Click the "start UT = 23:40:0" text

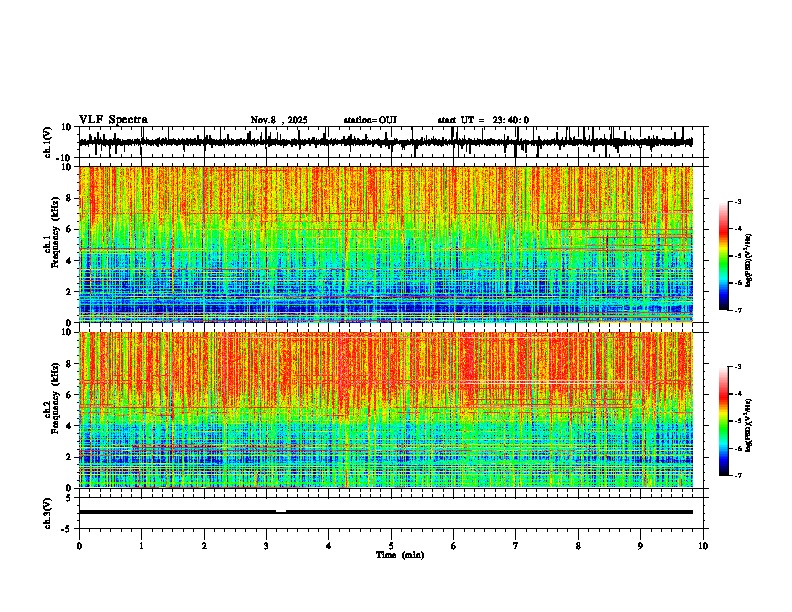(483, 120)
